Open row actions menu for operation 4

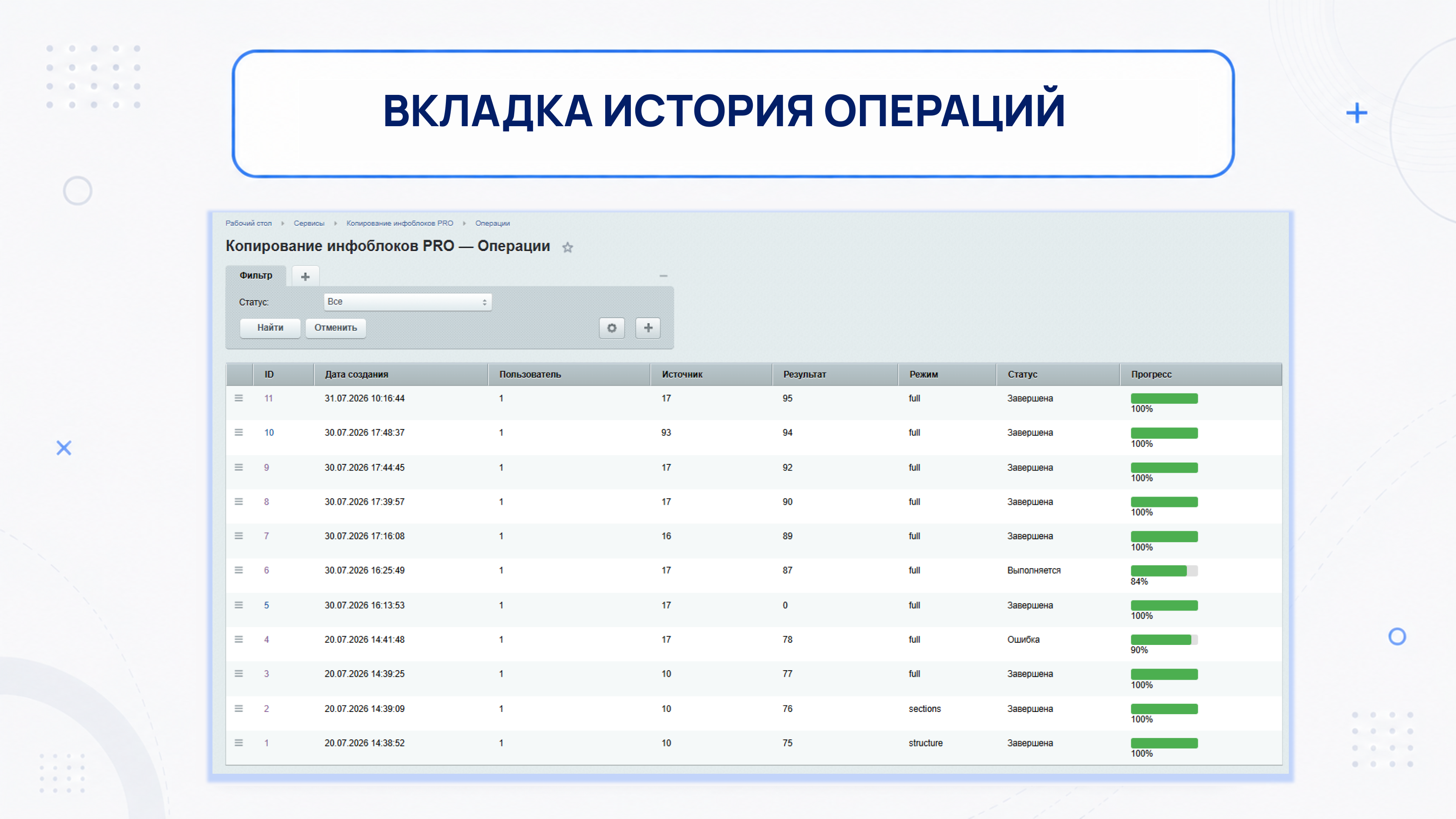[239, 640]
